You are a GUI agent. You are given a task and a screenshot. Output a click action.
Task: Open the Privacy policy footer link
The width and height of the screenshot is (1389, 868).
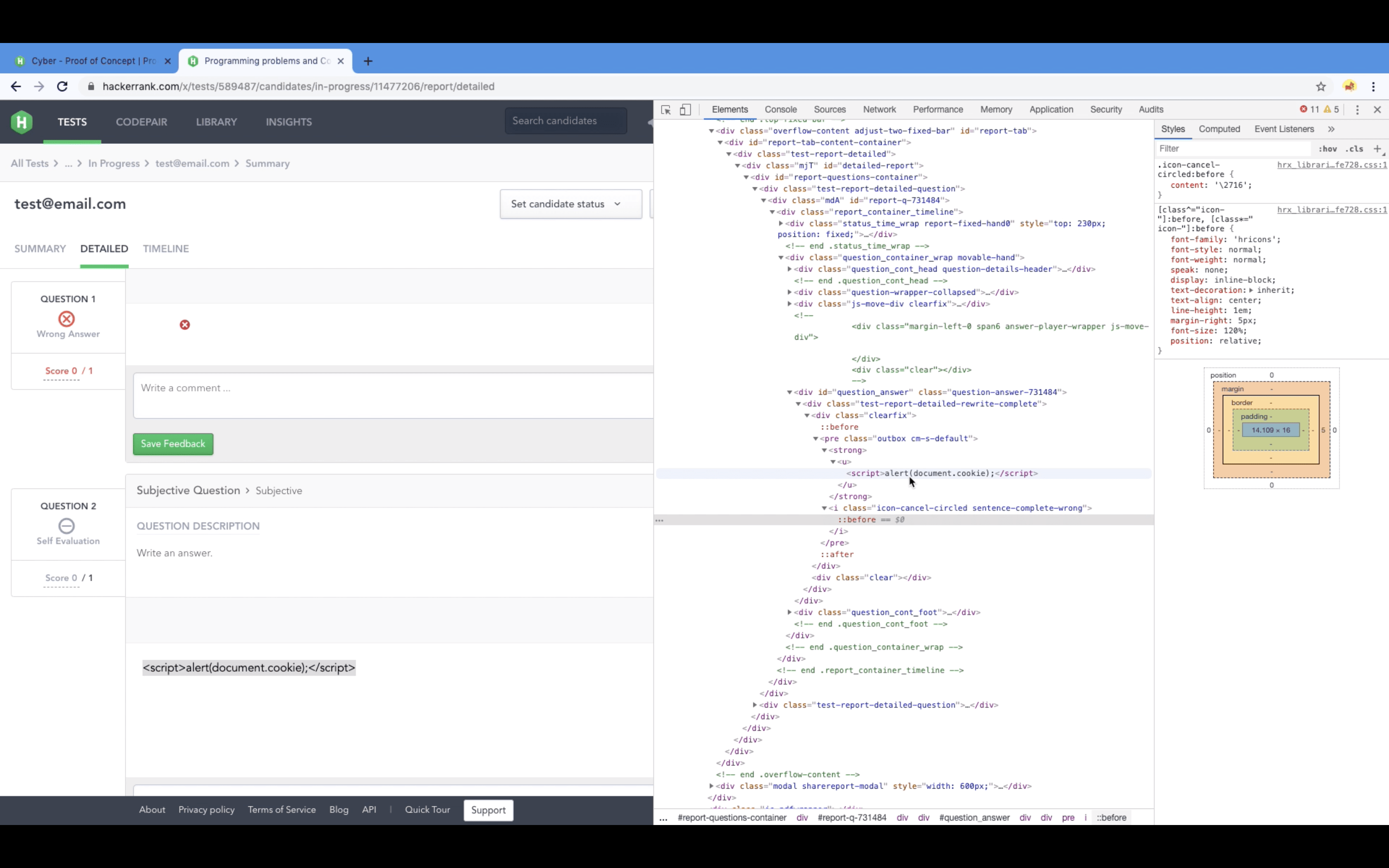207,810
